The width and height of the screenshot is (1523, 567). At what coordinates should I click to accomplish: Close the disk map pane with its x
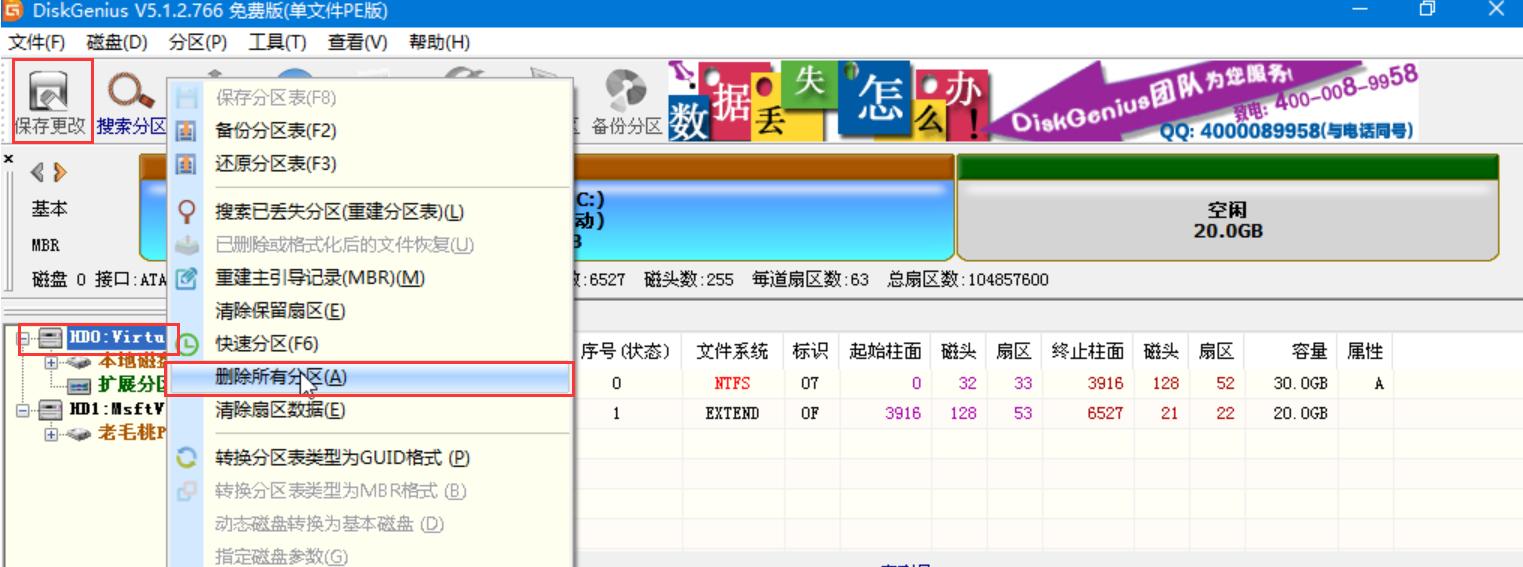8,159
